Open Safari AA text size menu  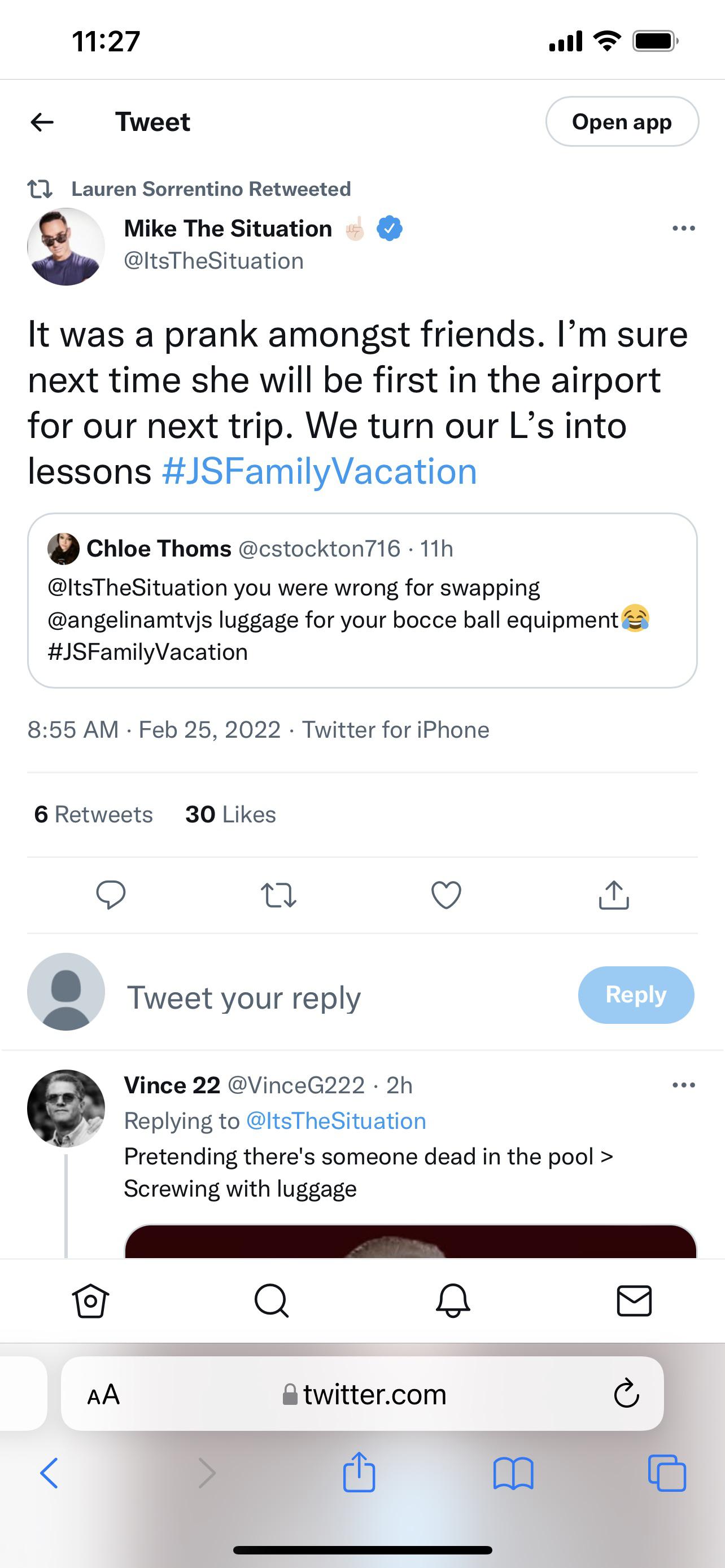click(x=103, y=1394)
